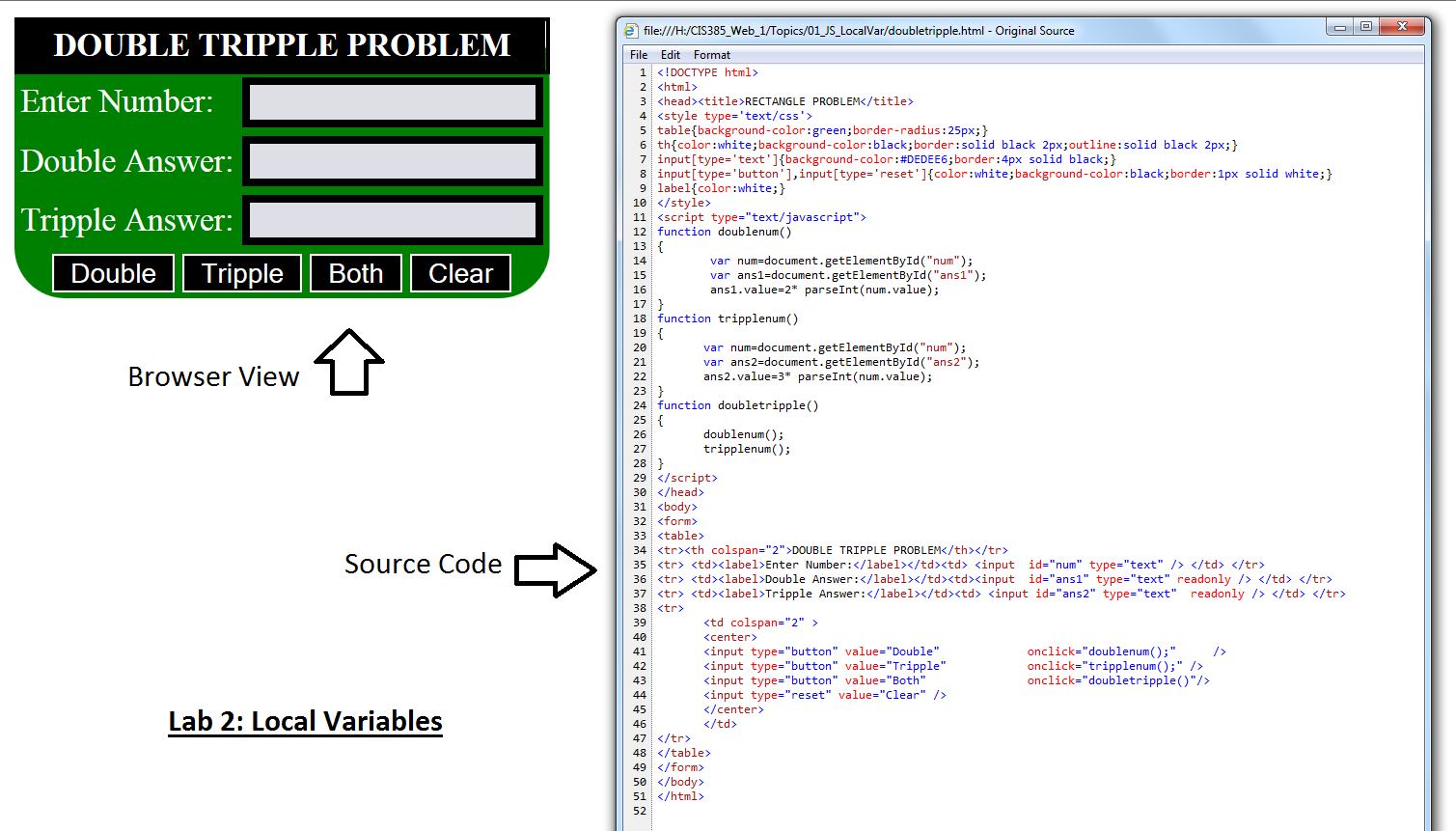
Task: Click the Both button in the form
Action: pyautogui.click(x=355, y=273)
